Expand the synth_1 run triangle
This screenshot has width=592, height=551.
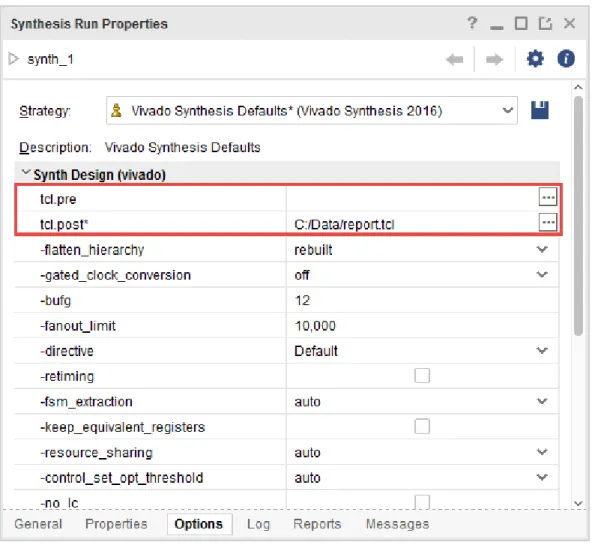coord(13,59)
